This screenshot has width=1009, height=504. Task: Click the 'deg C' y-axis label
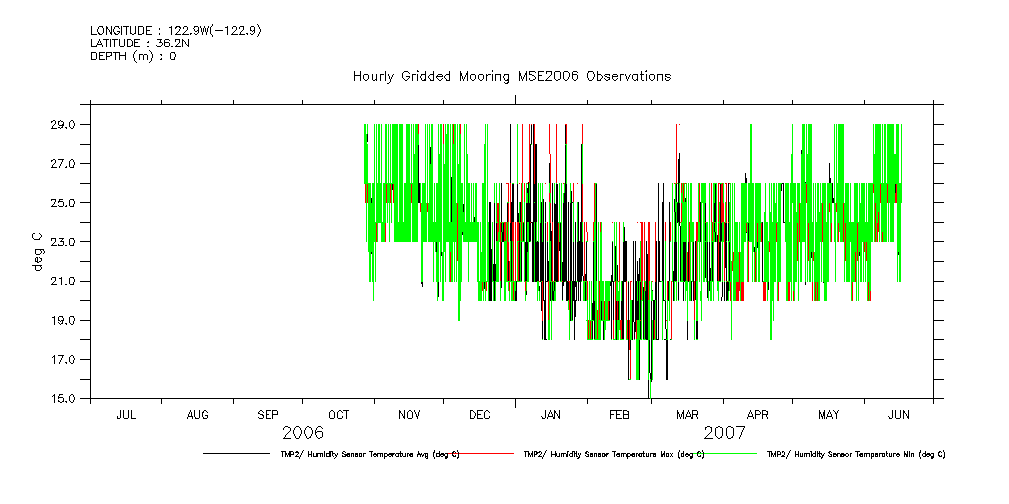[38, 252]
